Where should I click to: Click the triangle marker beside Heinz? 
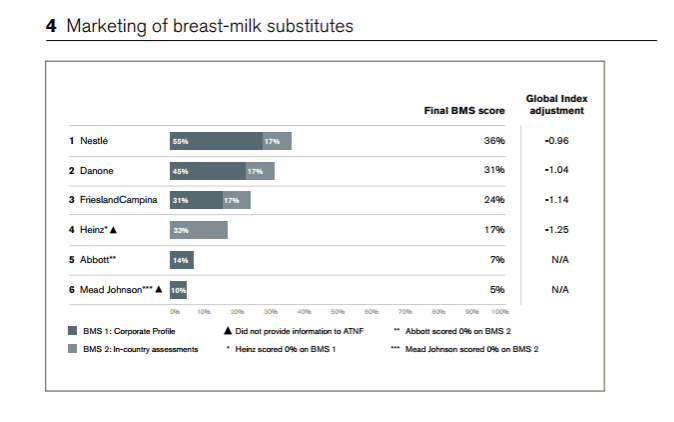point(114,230)
